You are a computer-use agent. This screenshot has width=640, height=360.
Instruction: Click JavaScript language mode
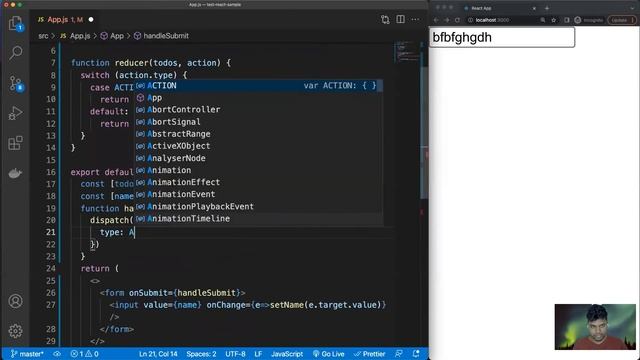tap(287, 354)
